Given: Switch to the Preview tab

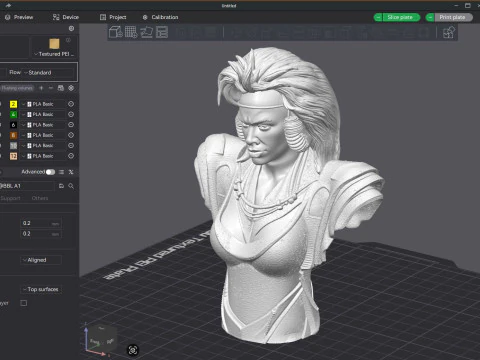Looking at the screenshot, I should coord(19,17).
